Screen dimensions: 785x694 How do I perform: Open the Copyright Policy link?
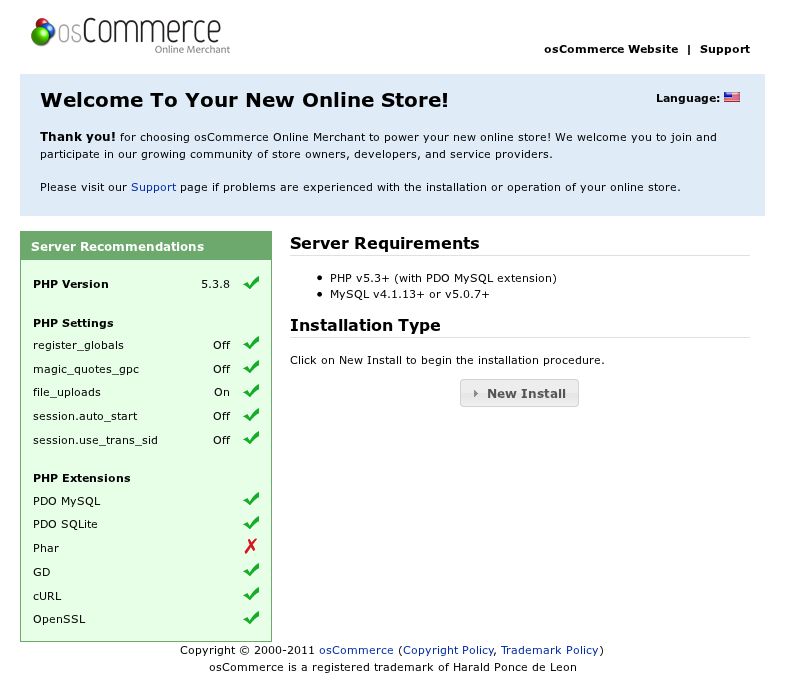point(448,650)
